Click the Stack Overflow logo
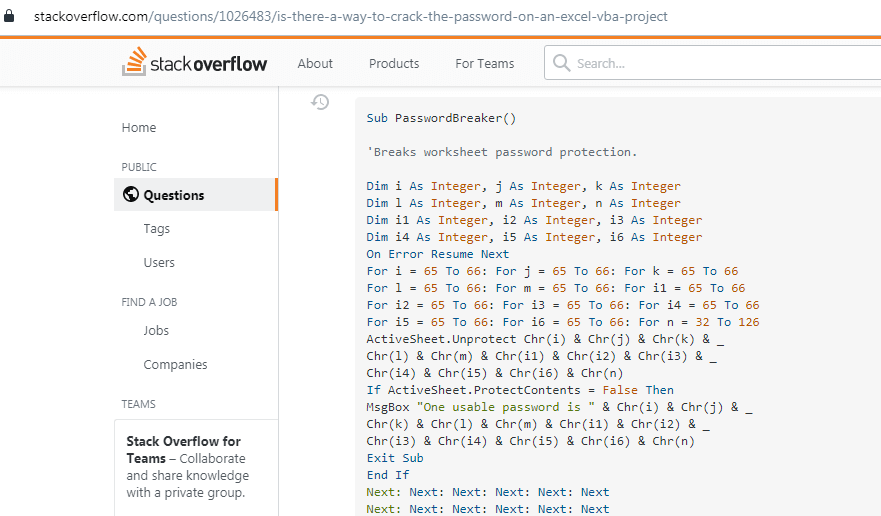 tap(194, 62)
